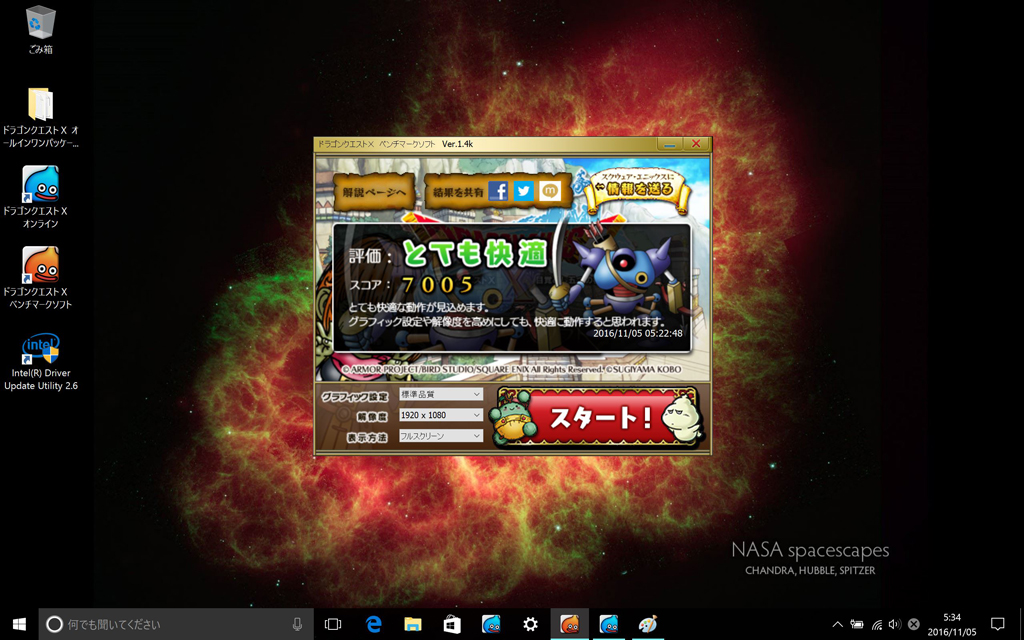Open Settings gear in the taskbar
This screenshot has width=1024, height=640.
(x=530, y=624)
